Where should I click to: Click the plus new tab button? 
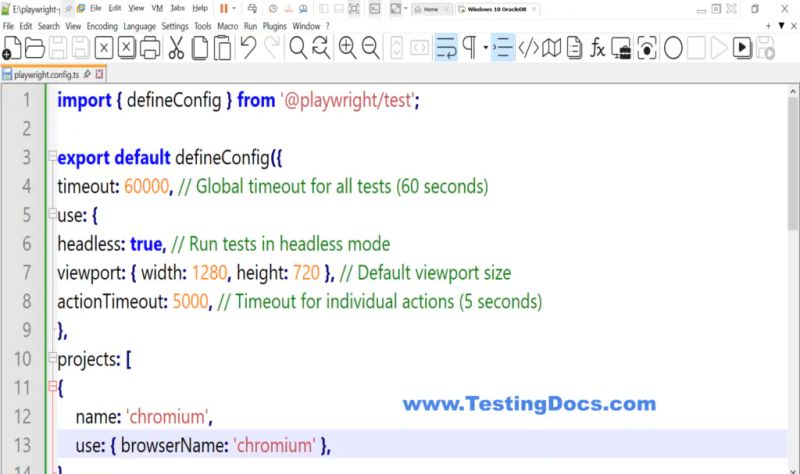click(x=768, y=26)
